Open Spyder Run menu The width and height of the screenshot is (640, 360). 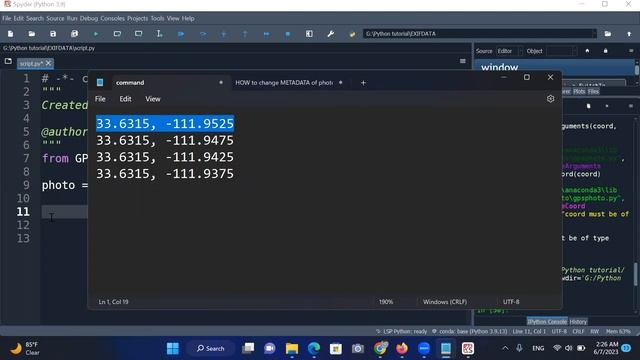(x=72, y=18)
